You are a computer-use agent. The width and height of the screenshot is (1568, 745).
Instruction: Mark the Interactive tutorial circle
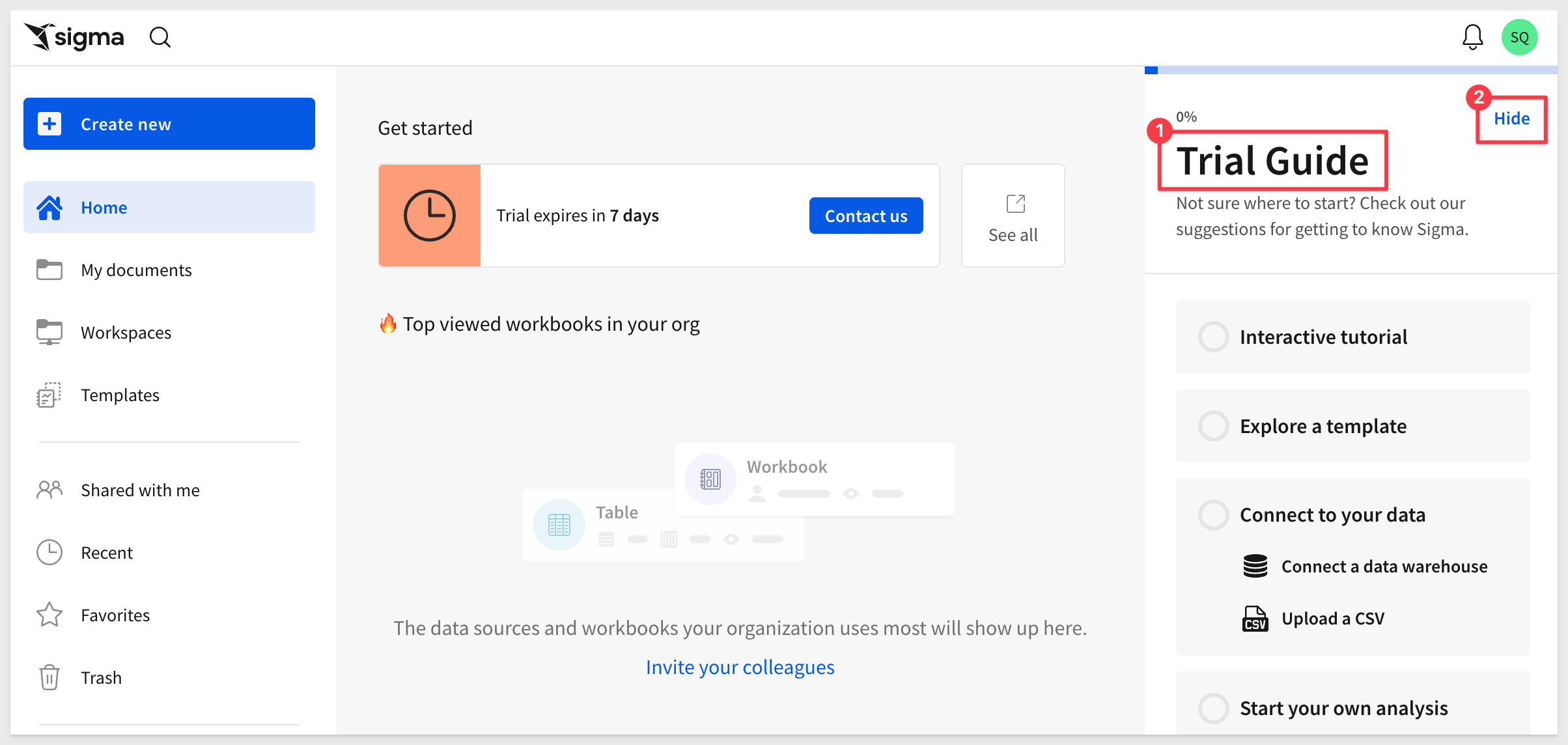tap(1214, 337)
